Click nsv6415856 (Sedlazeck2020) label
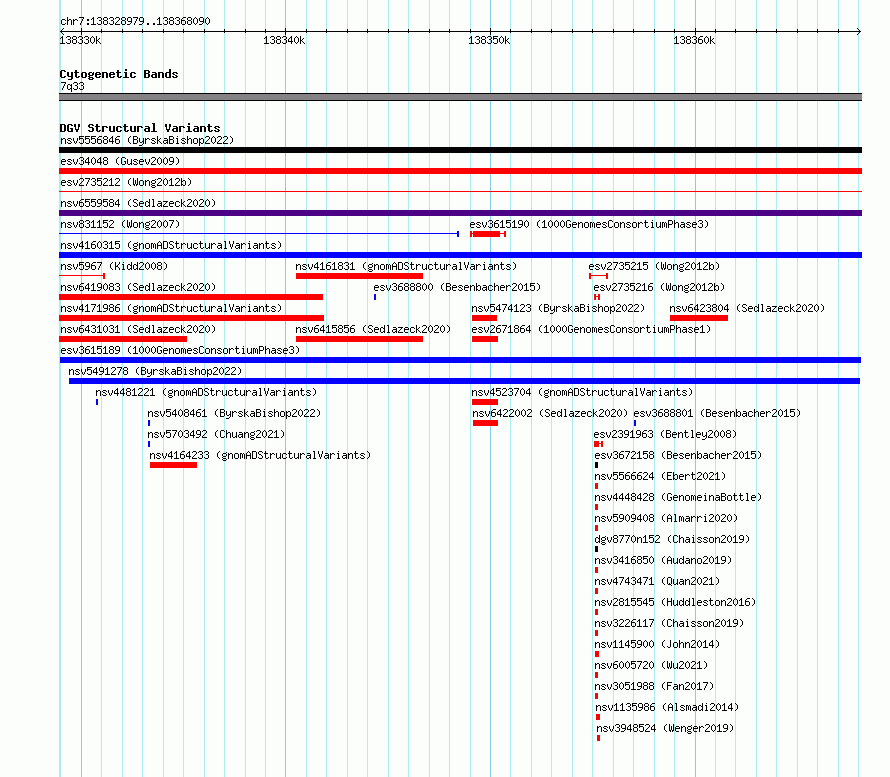 pos(373,329)
